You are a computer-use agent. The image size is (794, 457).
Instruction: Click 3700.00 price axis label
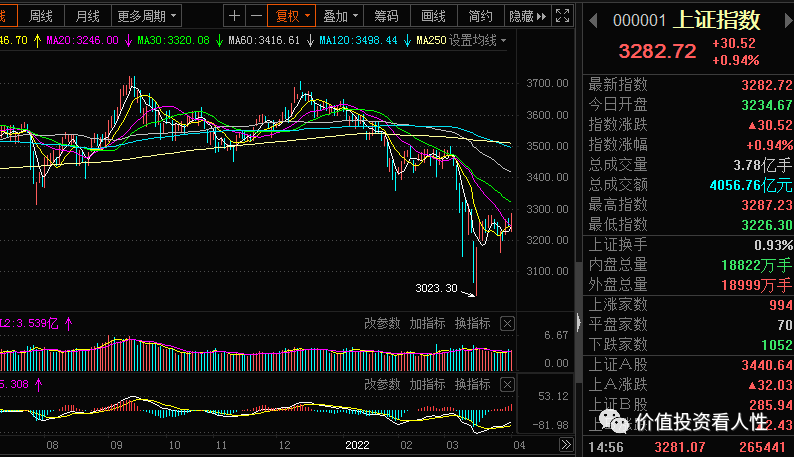547,83
